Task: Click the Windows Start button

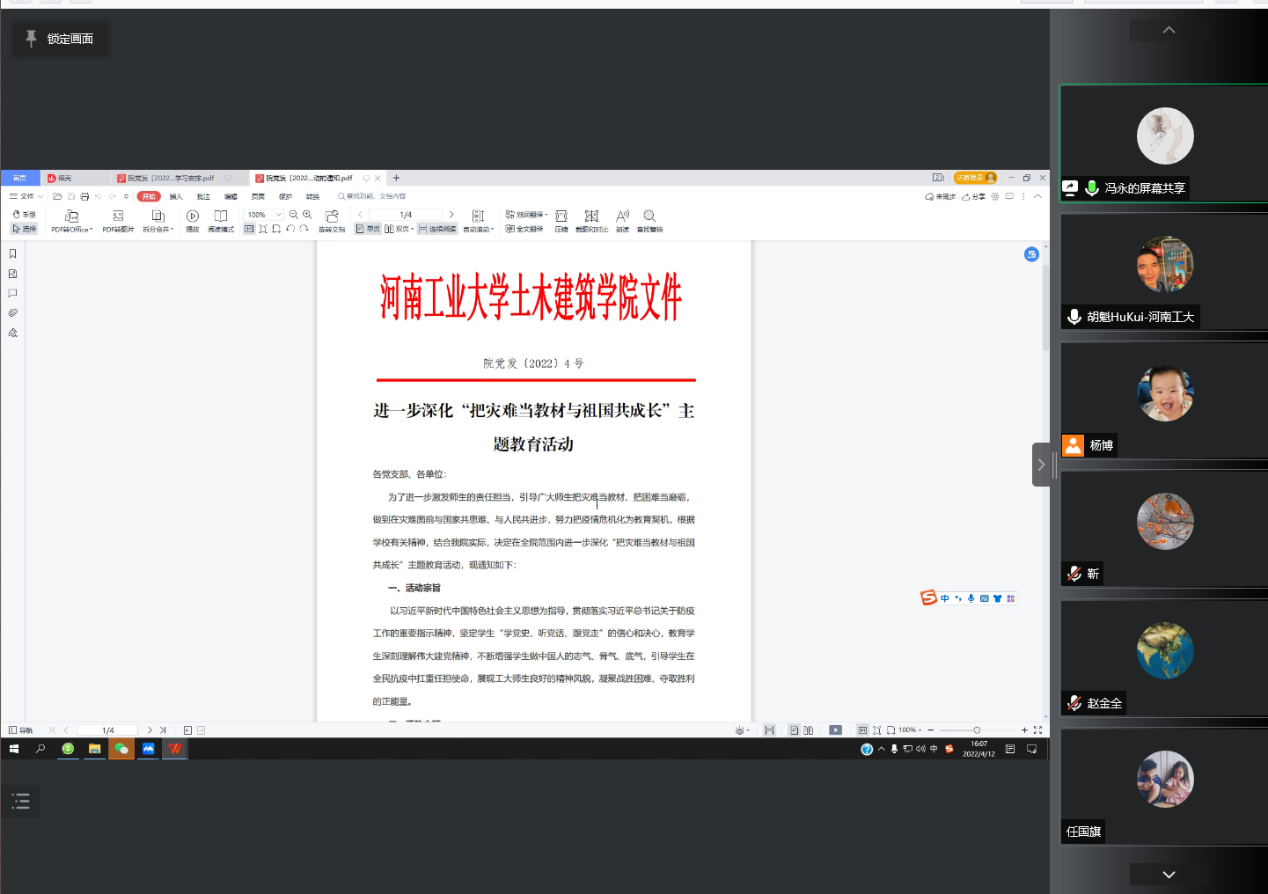Action: point(14,748)
